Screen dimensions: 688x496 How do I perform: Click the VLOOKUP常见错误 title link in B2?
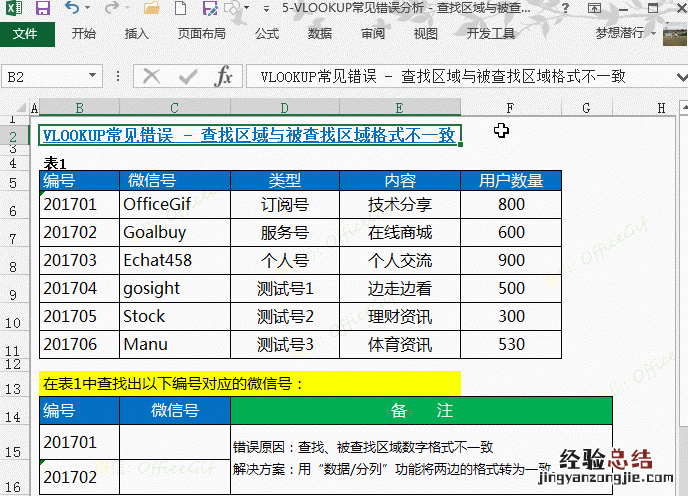click(249, 135)
